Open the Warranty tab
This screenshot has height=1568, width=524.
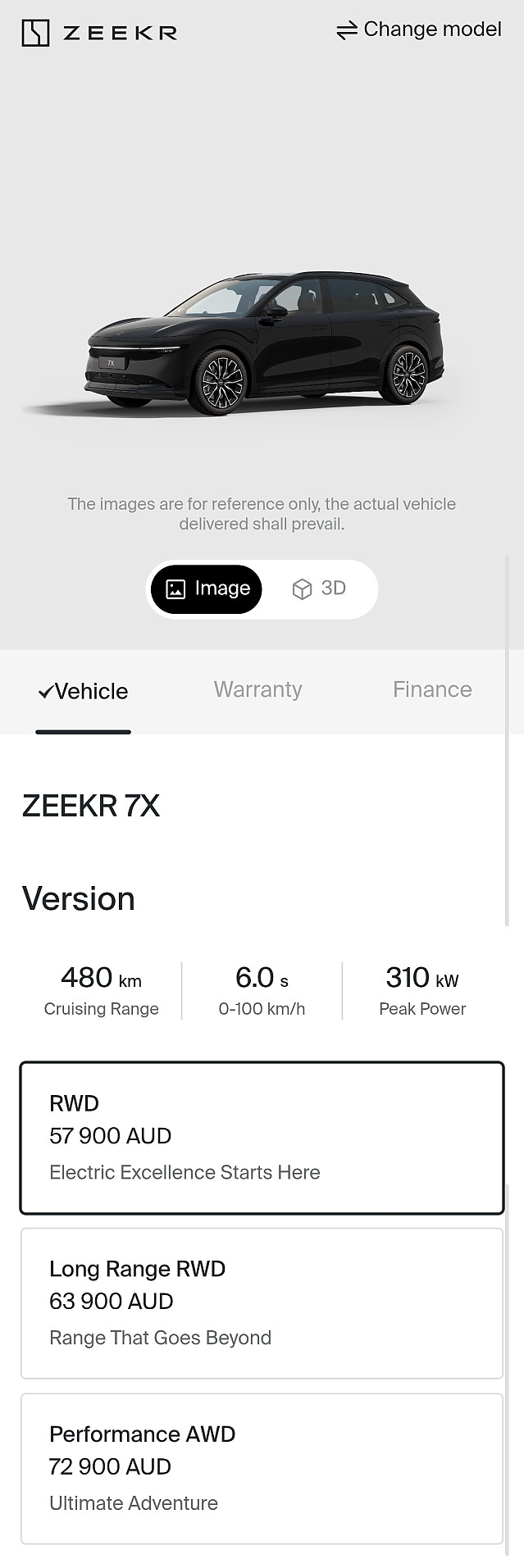click(x=257, y=690)
